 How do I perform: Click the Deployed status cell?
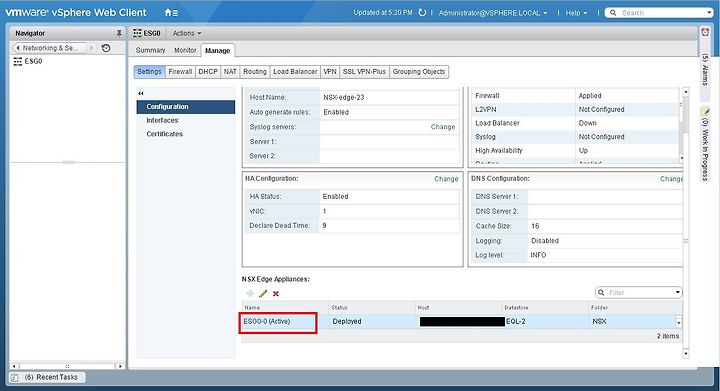(347, 321)
